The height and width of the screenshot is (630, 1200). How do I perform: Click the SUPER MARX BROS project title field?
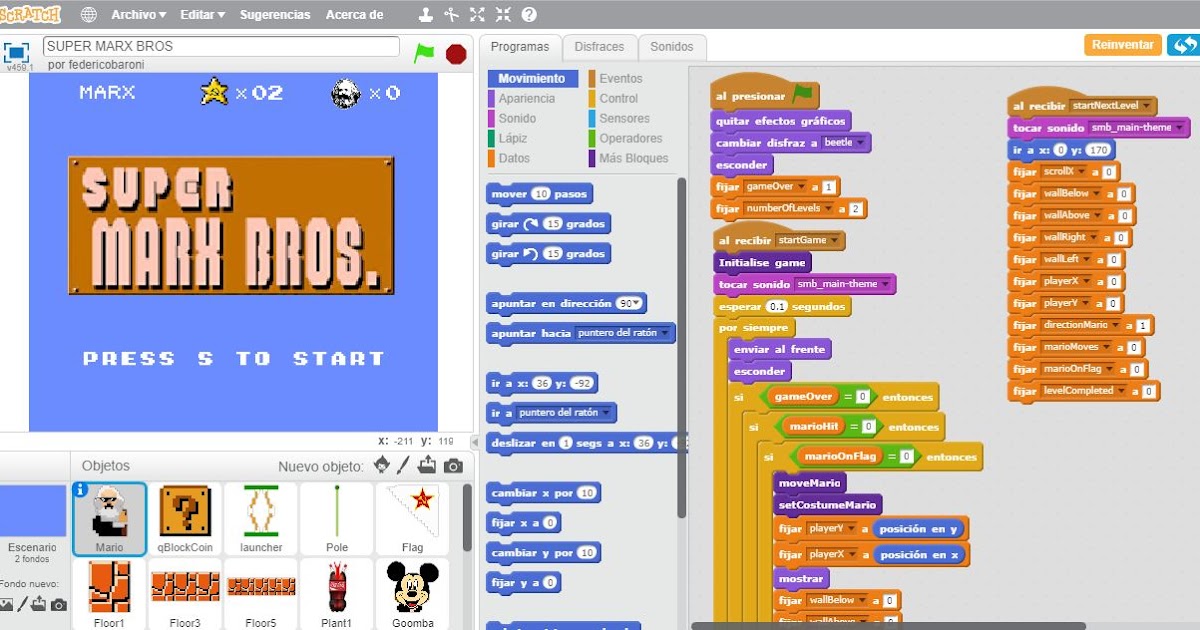pos(222,46)
